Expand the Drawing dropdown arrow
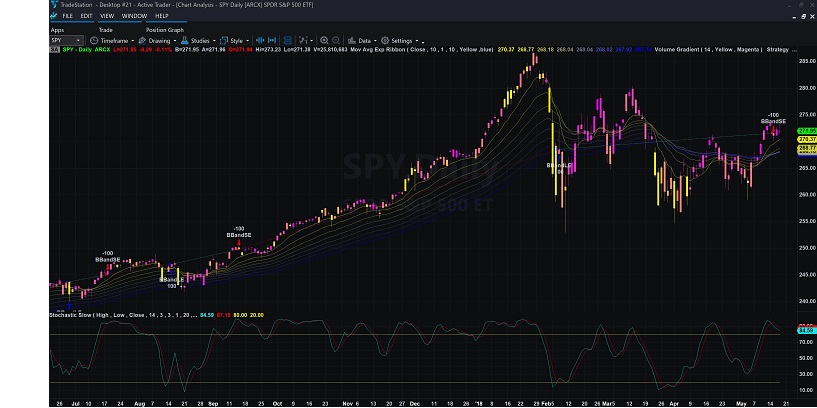The height and width of the screenshot is (408, 817). coord(175,41)
